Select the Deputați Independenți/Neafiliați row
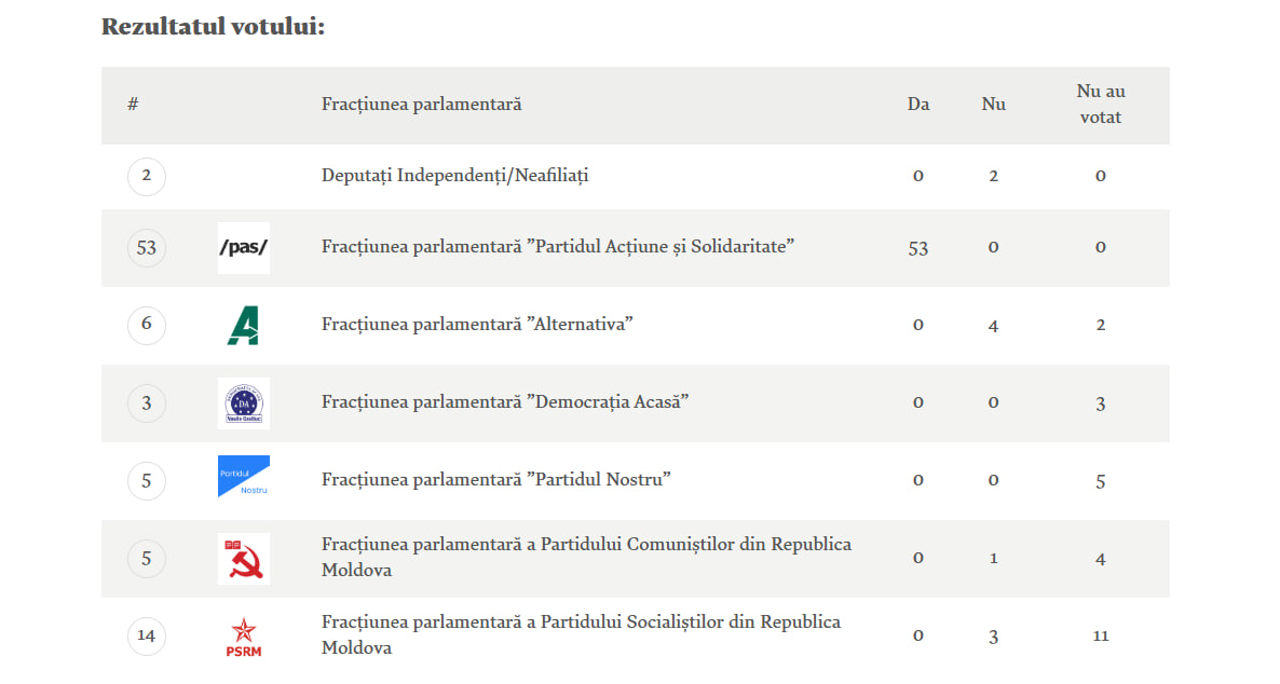Screen dimensions: 1280x684 (635, 176)
